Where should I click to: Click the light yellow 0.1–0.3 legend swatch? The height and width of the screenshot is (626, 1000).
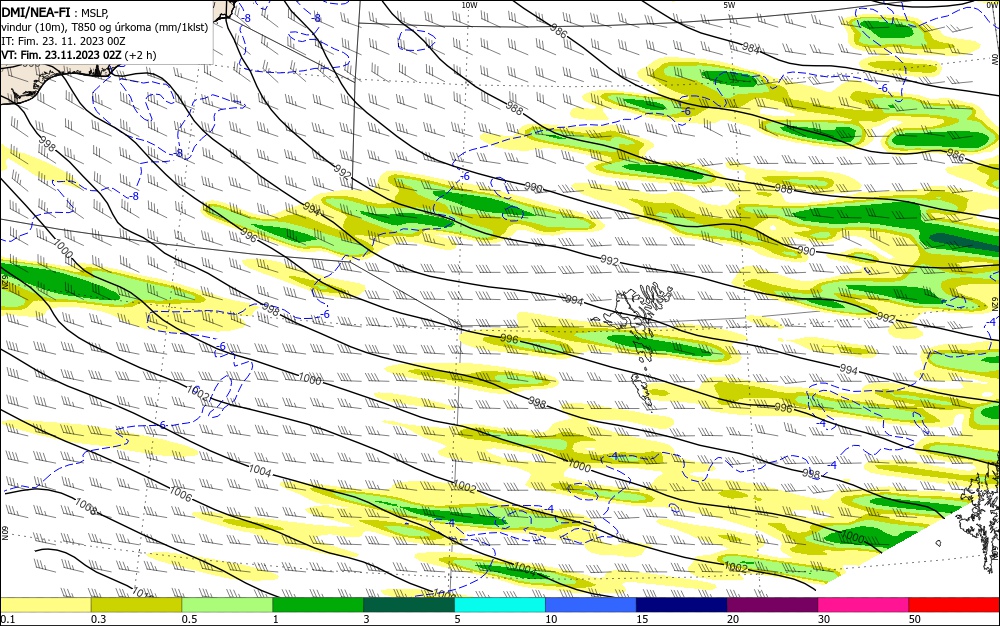coord(45,605)
